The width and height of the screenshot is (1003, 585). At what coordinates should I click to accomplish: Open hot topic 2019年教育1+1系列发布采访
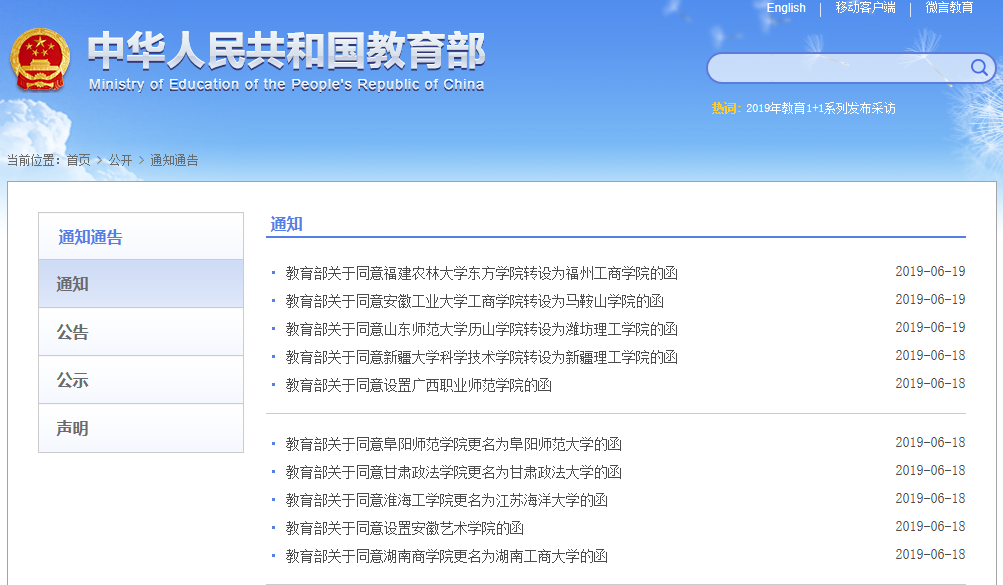pos(821,108)
